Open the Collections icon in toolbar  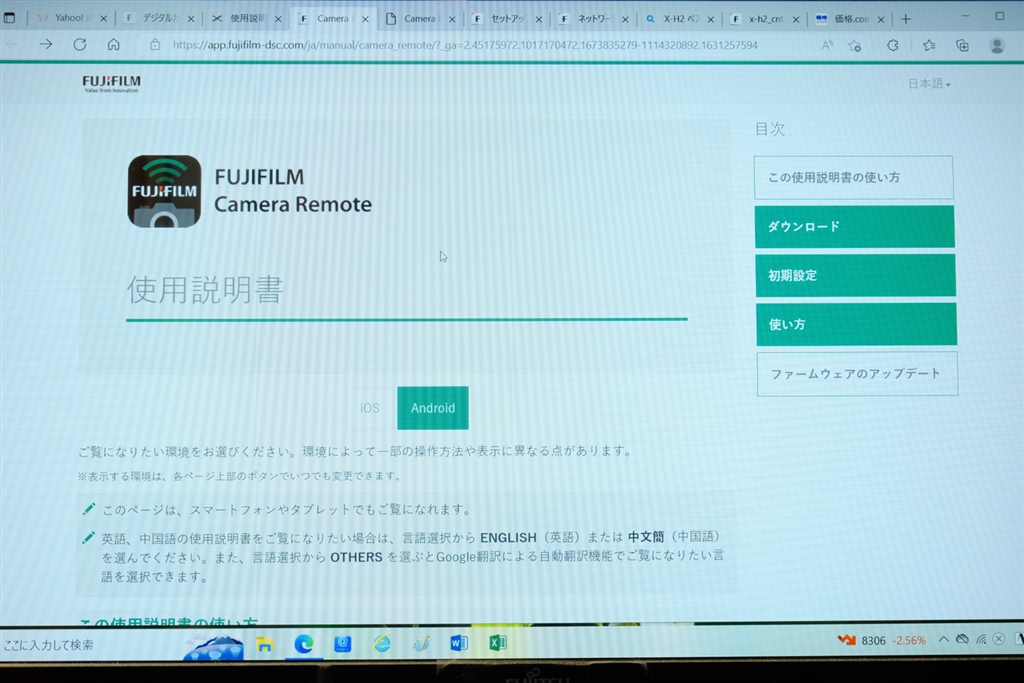point(962,45)
